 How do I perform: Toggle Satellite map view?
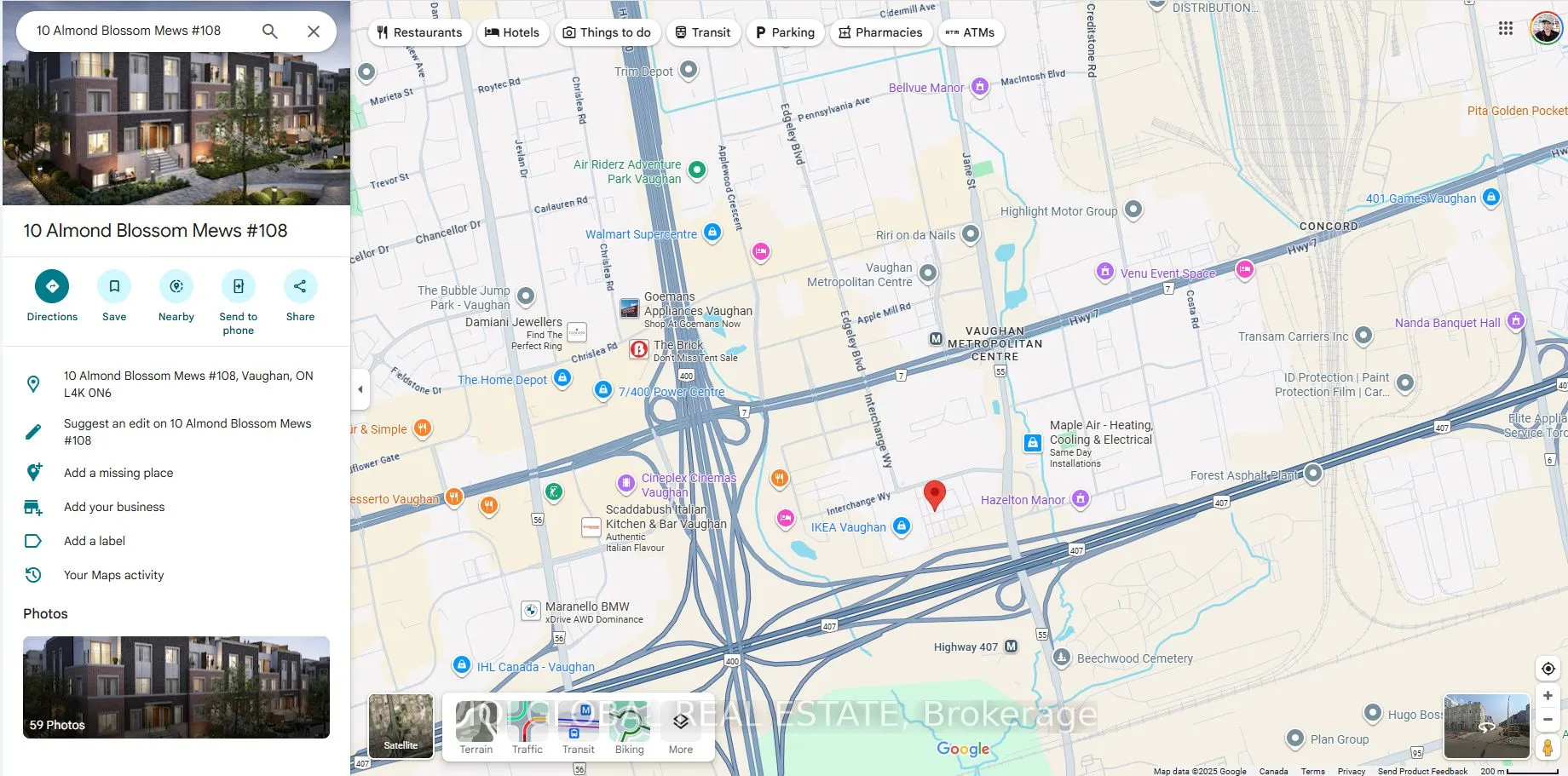(x=401, y=725)
